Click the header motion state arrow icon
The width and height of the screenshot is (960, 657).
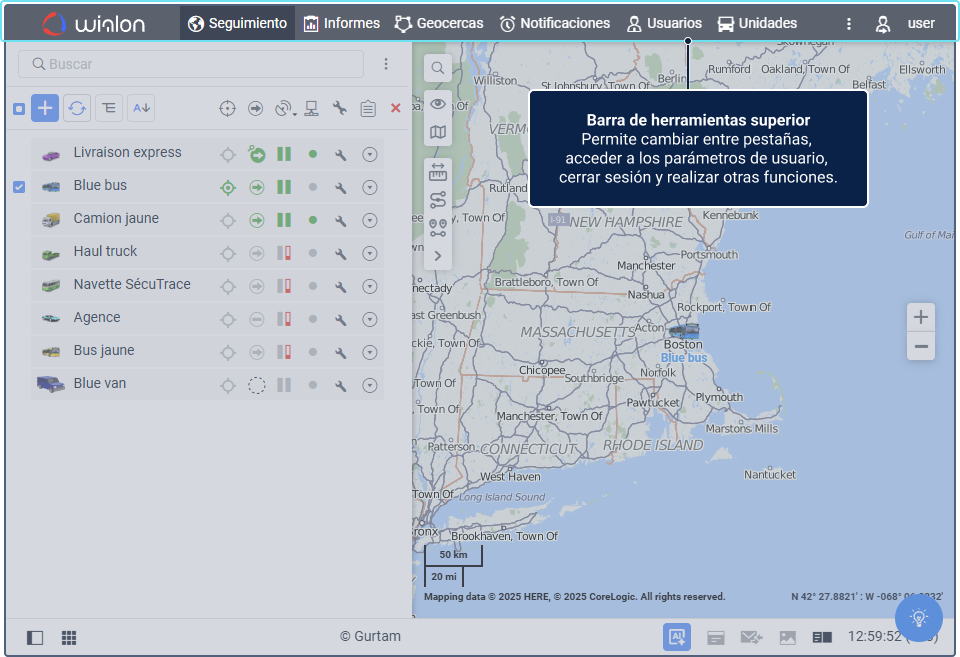(255, 109)
